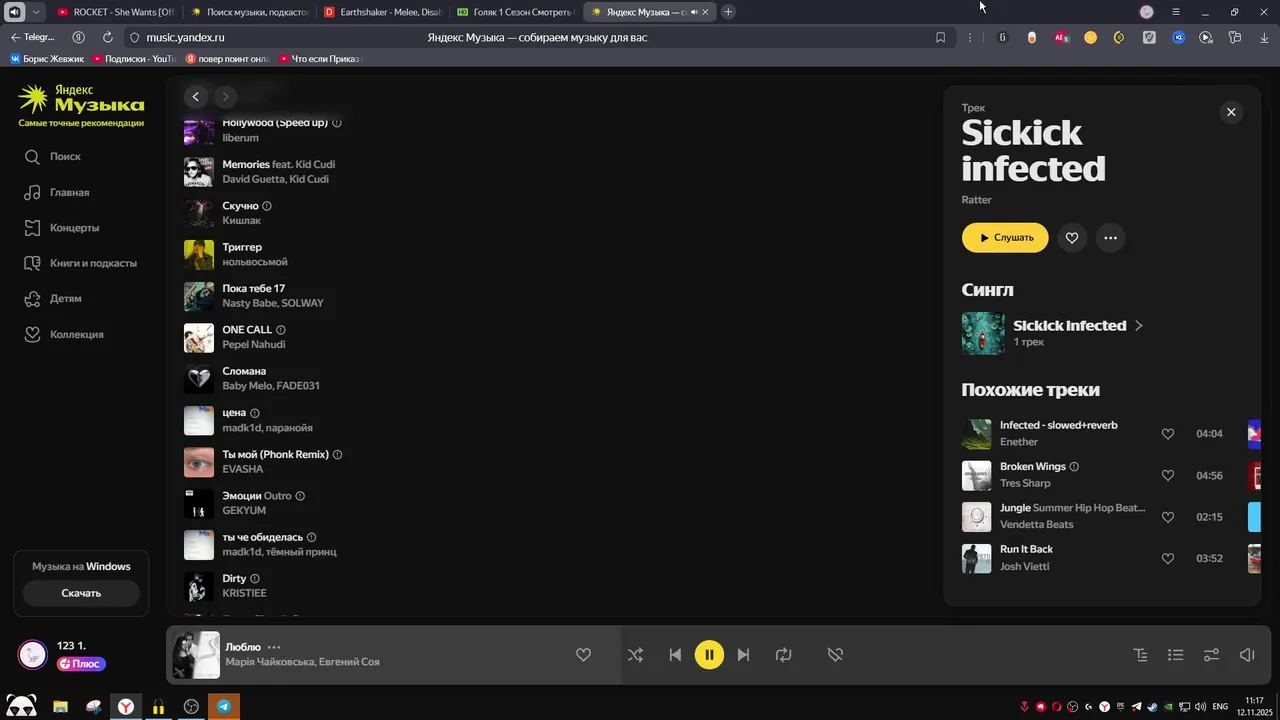Open the Люблю album cover in player

point(196,655)
